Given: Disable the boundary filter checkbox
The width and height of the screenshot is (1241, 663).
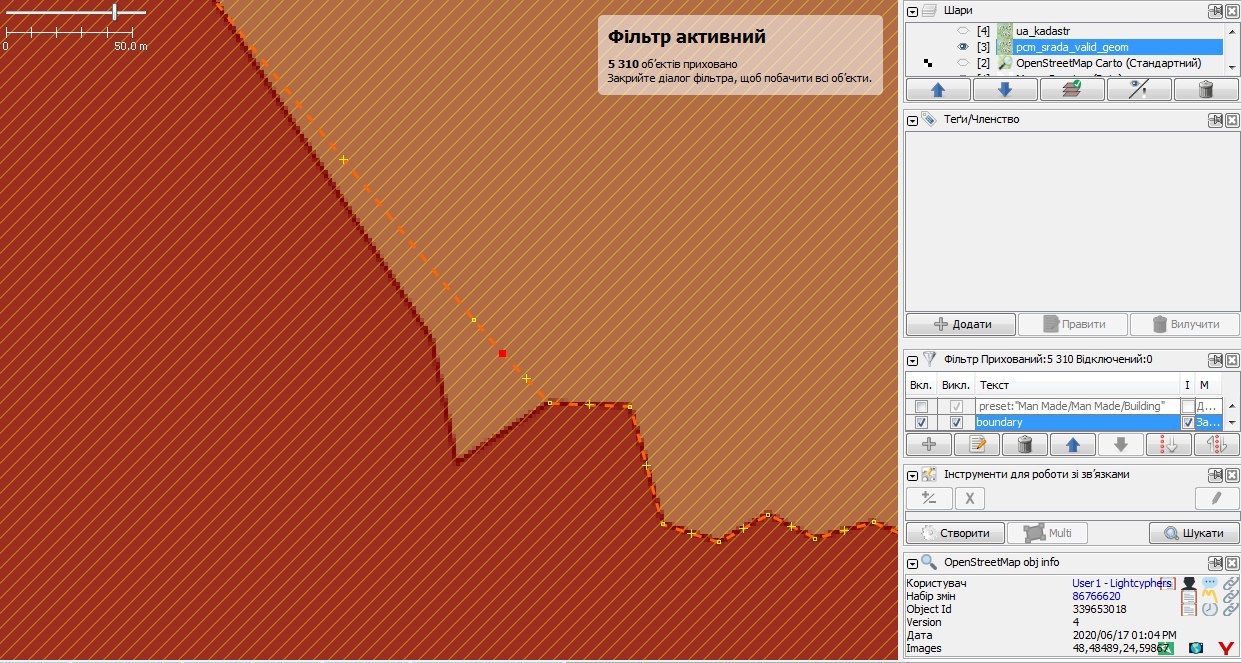Looking at the screenshot, I should [x=921, y=423].
